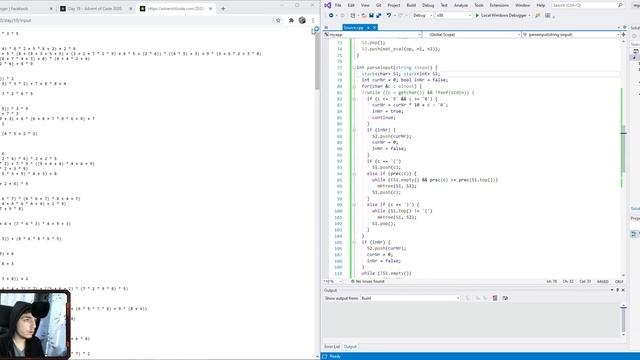The height and width of the screenshot is (360, 640).
Task: Start Local Windows Debugger
Action: pos(501,15)
